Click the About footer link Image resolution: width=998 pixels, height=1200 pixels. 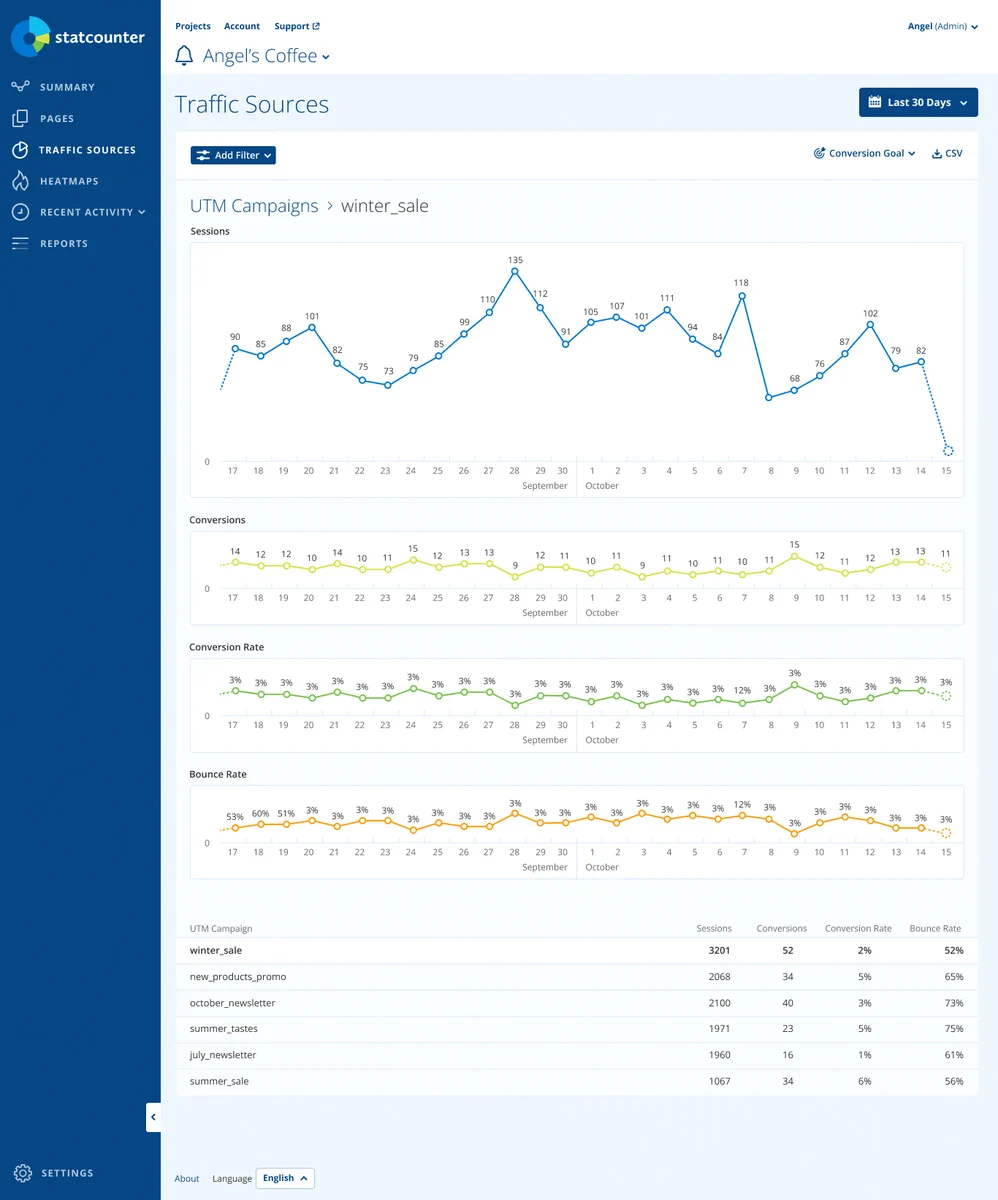(187, 1178)
